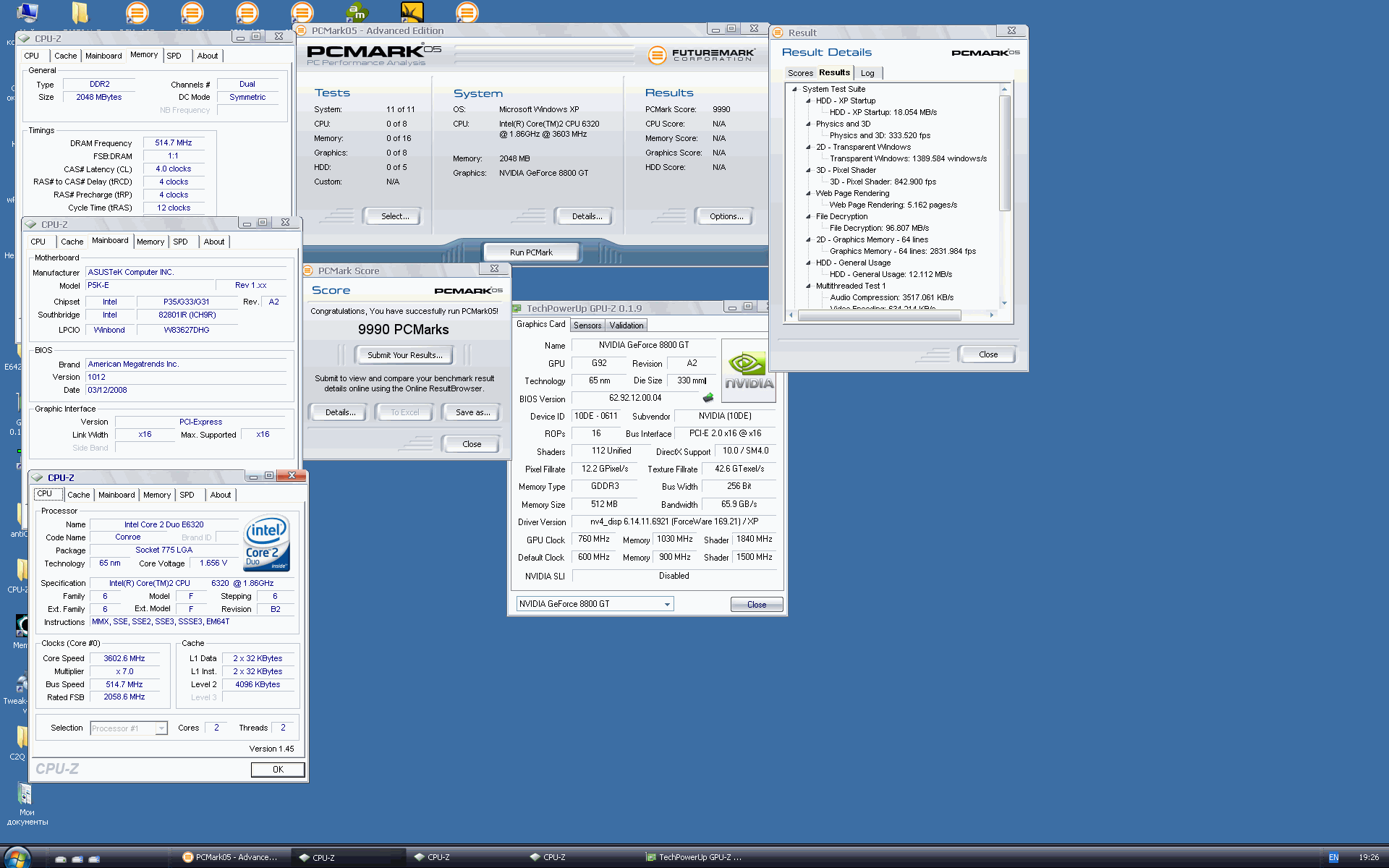Click Submit Your Results... button
This screenshot has height=868, width=1389.
404,355
